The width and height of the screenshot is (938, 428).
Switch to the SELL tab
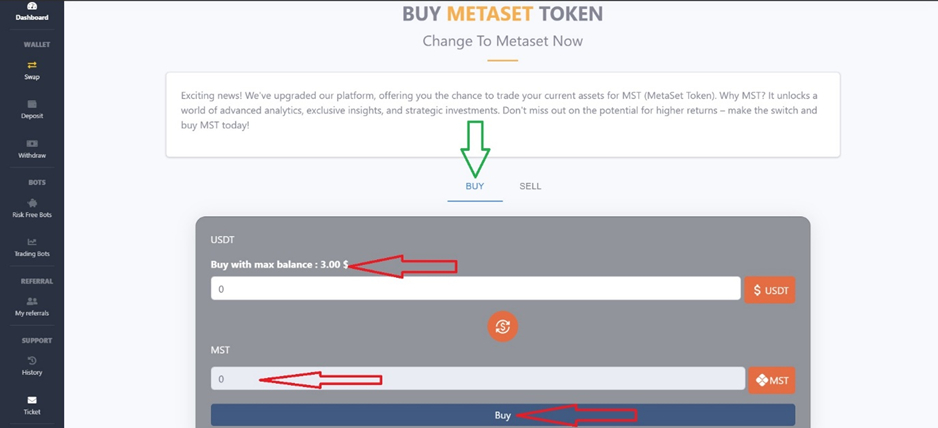point(530,186)
